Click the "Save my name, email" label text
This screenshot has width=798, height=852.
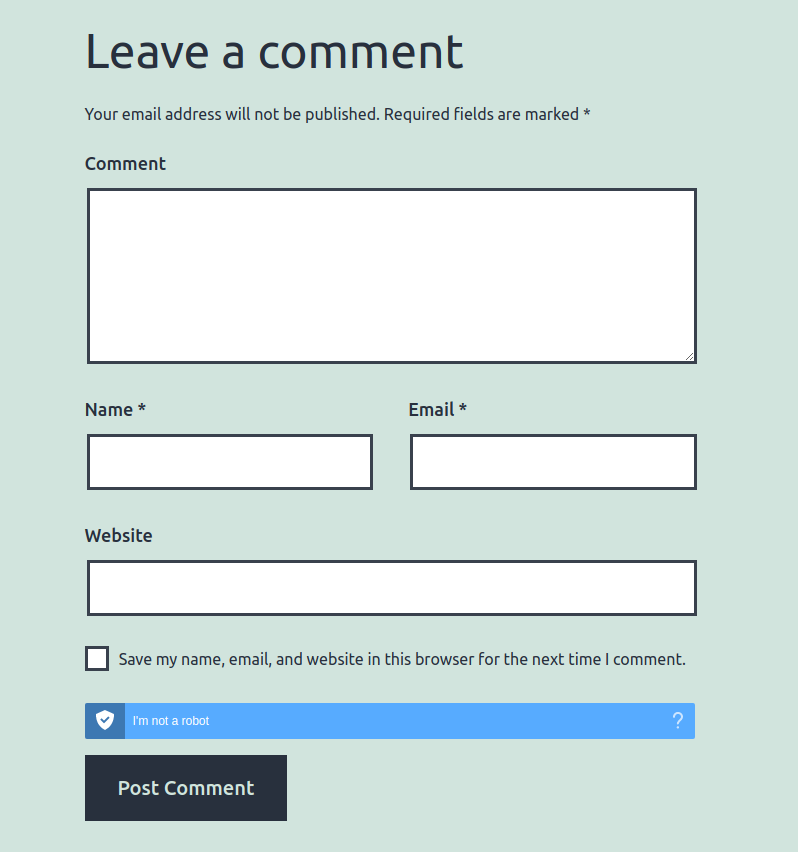point(402,660)
